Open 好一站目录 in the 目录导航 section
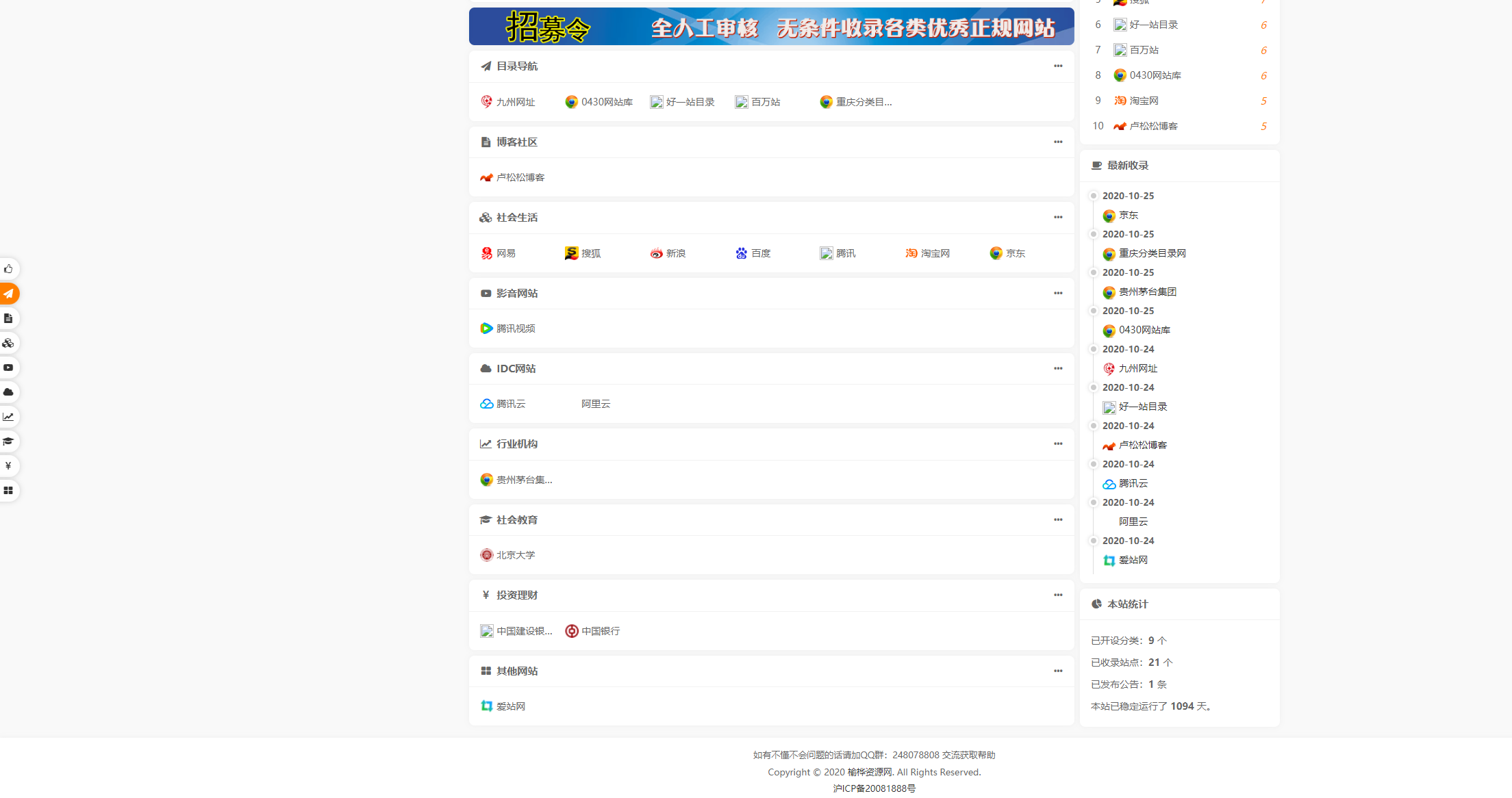The width and height of the screenshot is (1512, 798). (683, 102)
